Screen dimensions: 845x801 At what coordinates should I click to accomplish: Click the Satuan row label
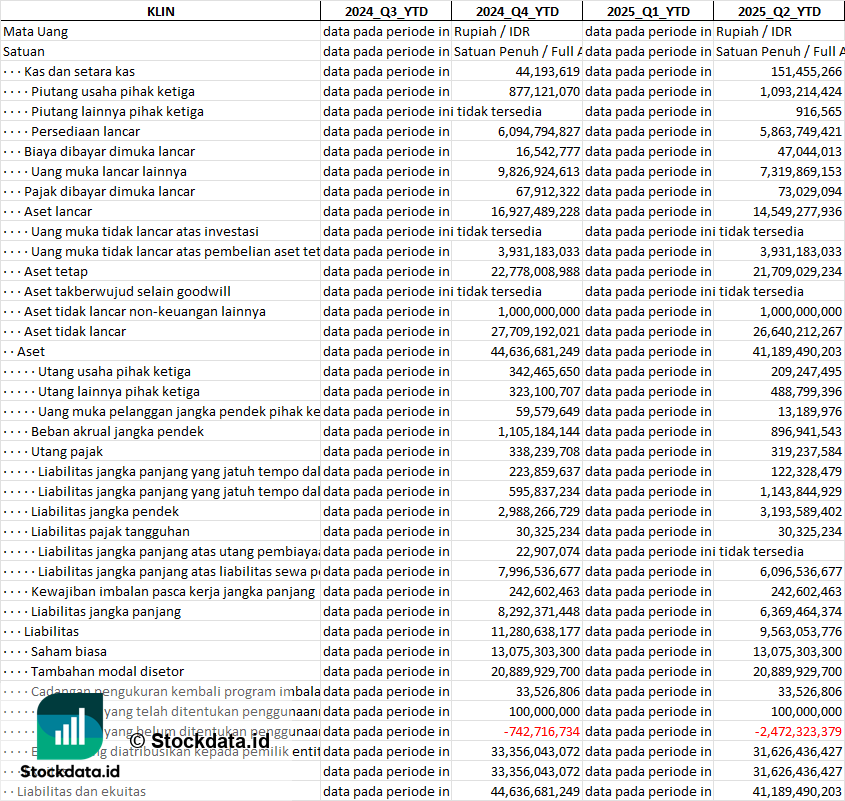click(x=24, y=52)
